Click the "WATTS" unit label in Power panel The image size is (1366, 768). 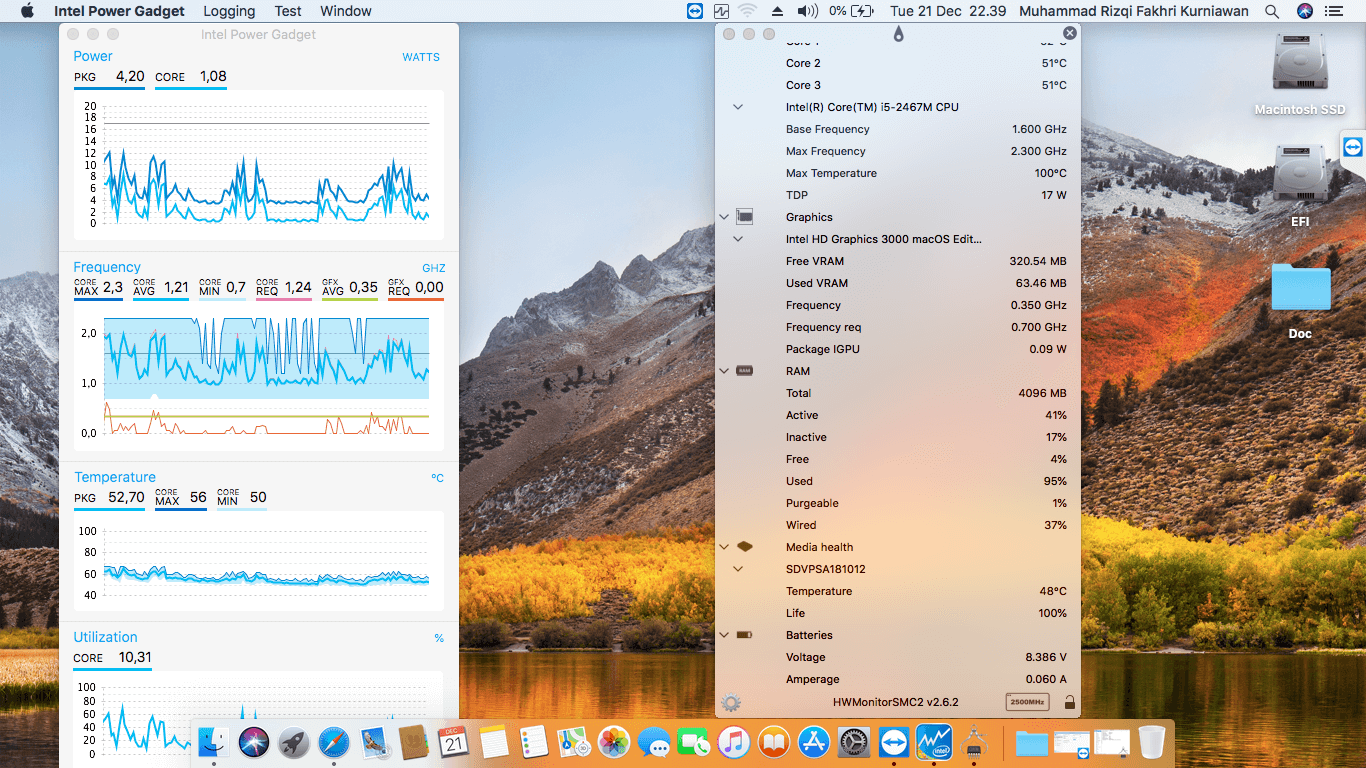tap(421, 57)
